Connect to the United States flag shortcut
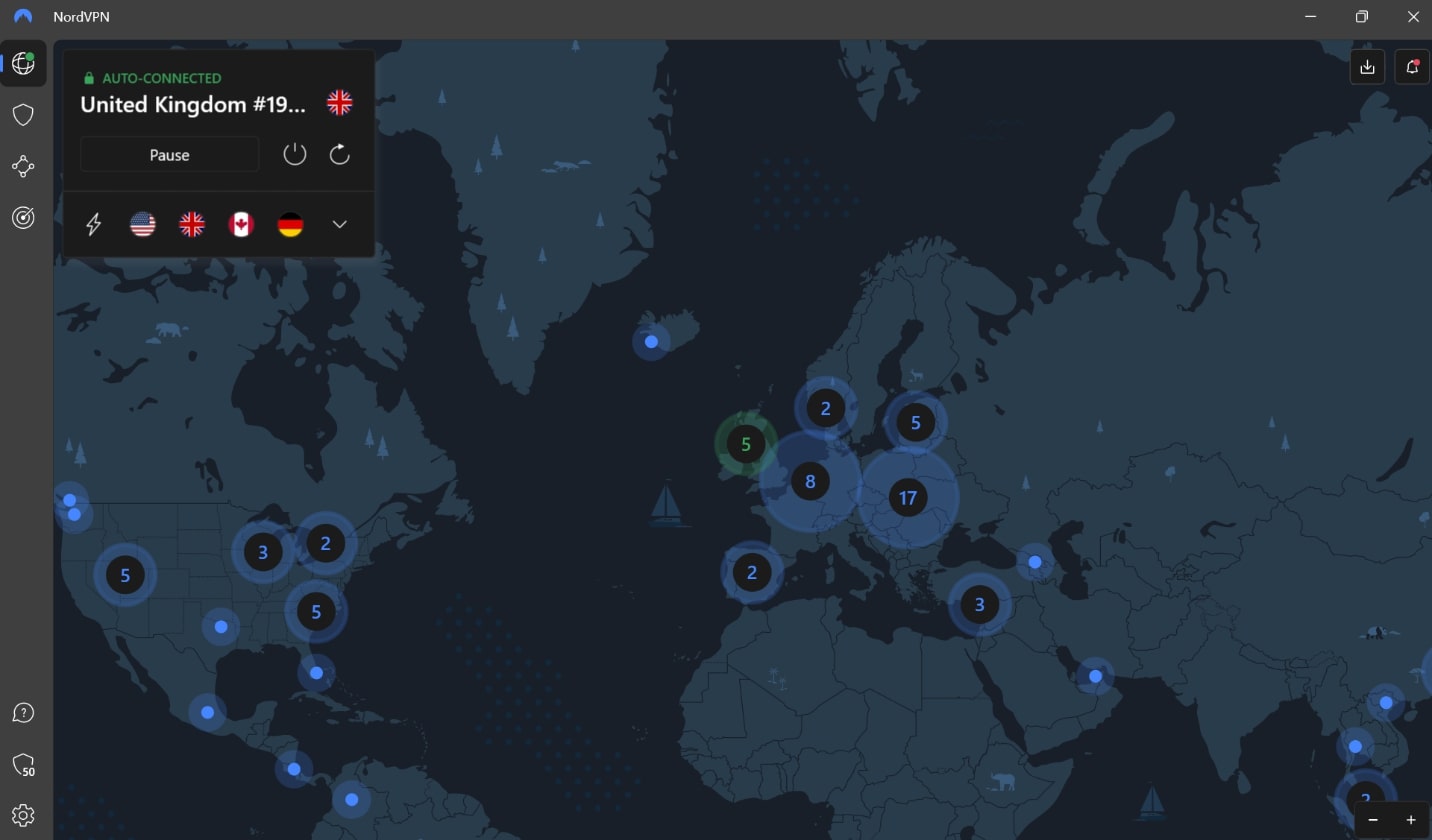 tap(143, 224)
